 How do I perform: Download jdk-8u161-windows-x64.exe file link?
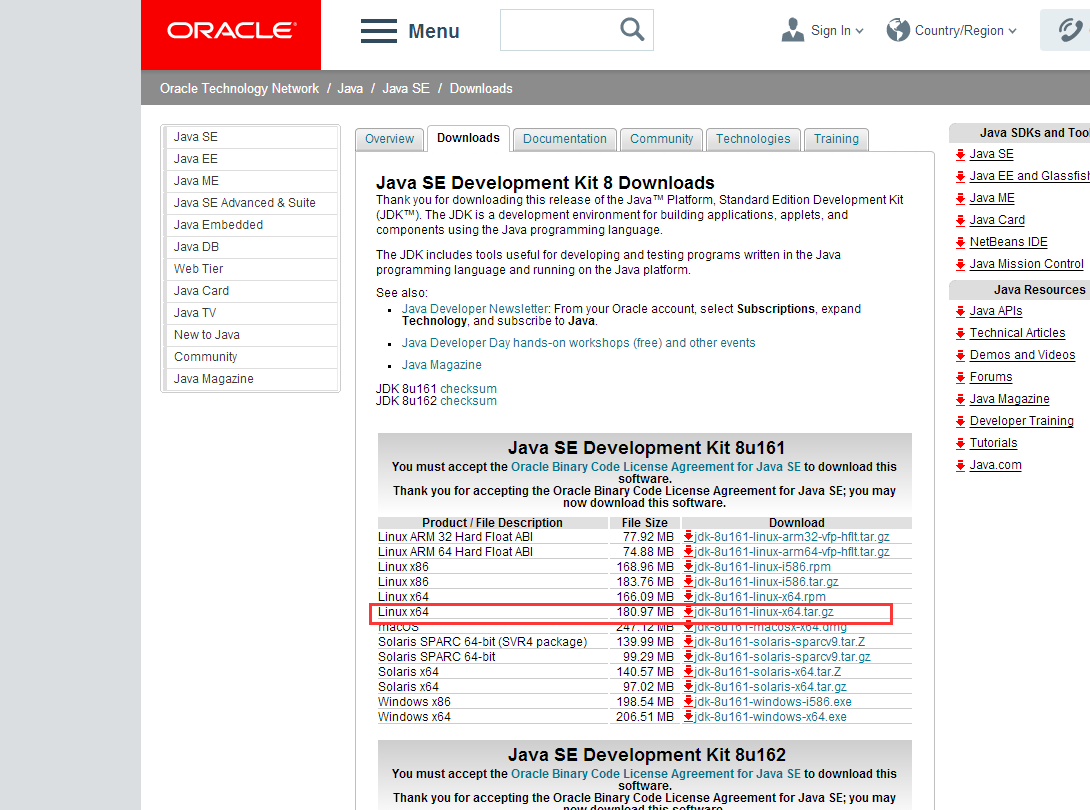[x=770, y=717]
